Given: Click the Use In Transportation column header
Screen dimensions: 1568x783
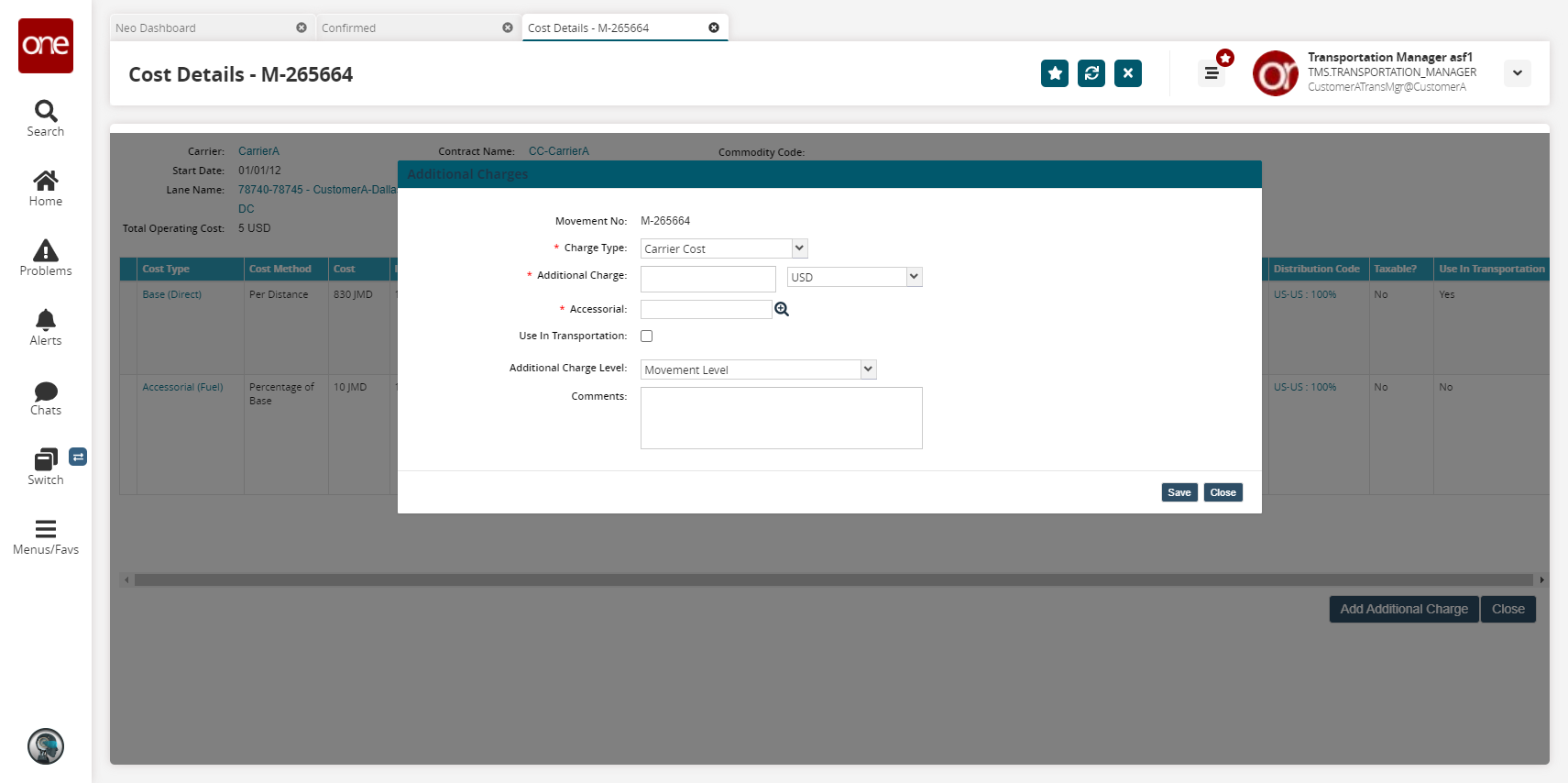Looking at the screenshot, I should click(x=1492, y=269).
